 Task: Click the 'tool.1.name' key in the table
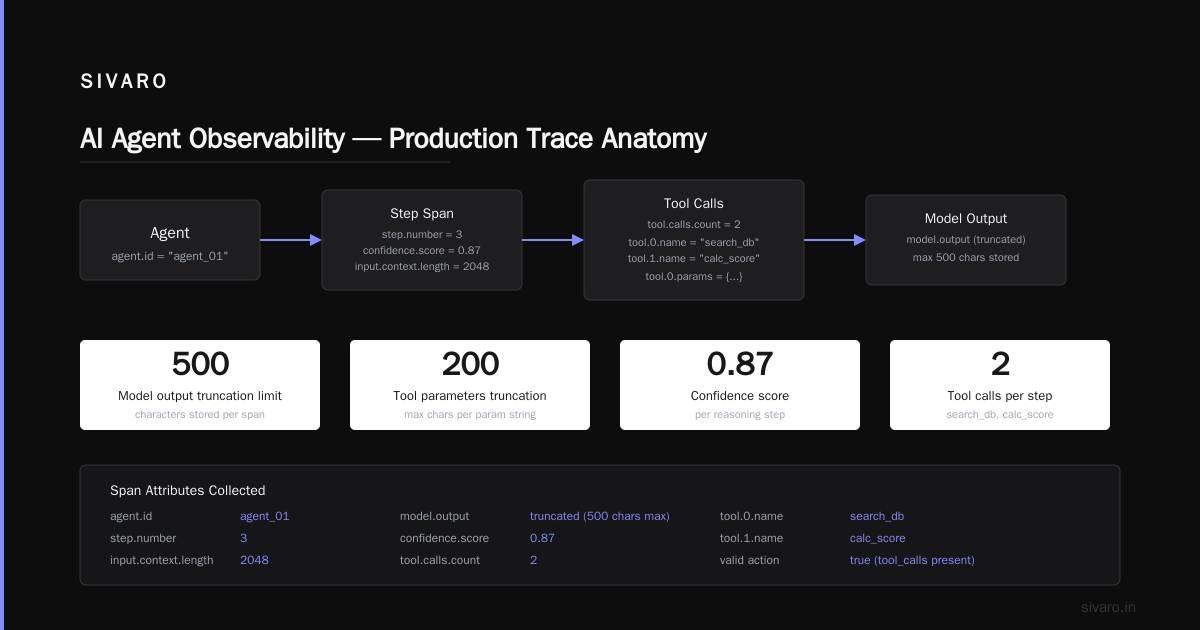752,538
